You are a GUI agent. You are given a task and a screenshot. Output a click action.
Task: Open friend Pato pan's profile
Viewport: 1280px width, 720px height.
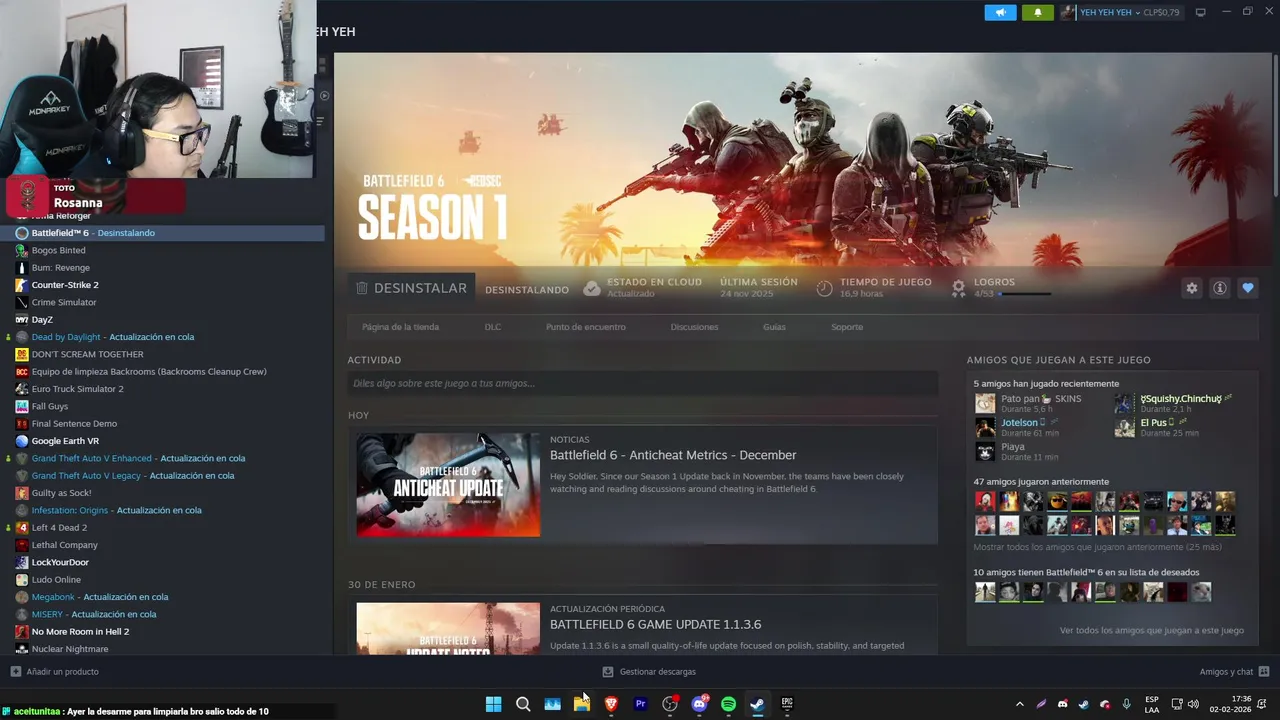tap(1041, 399)
